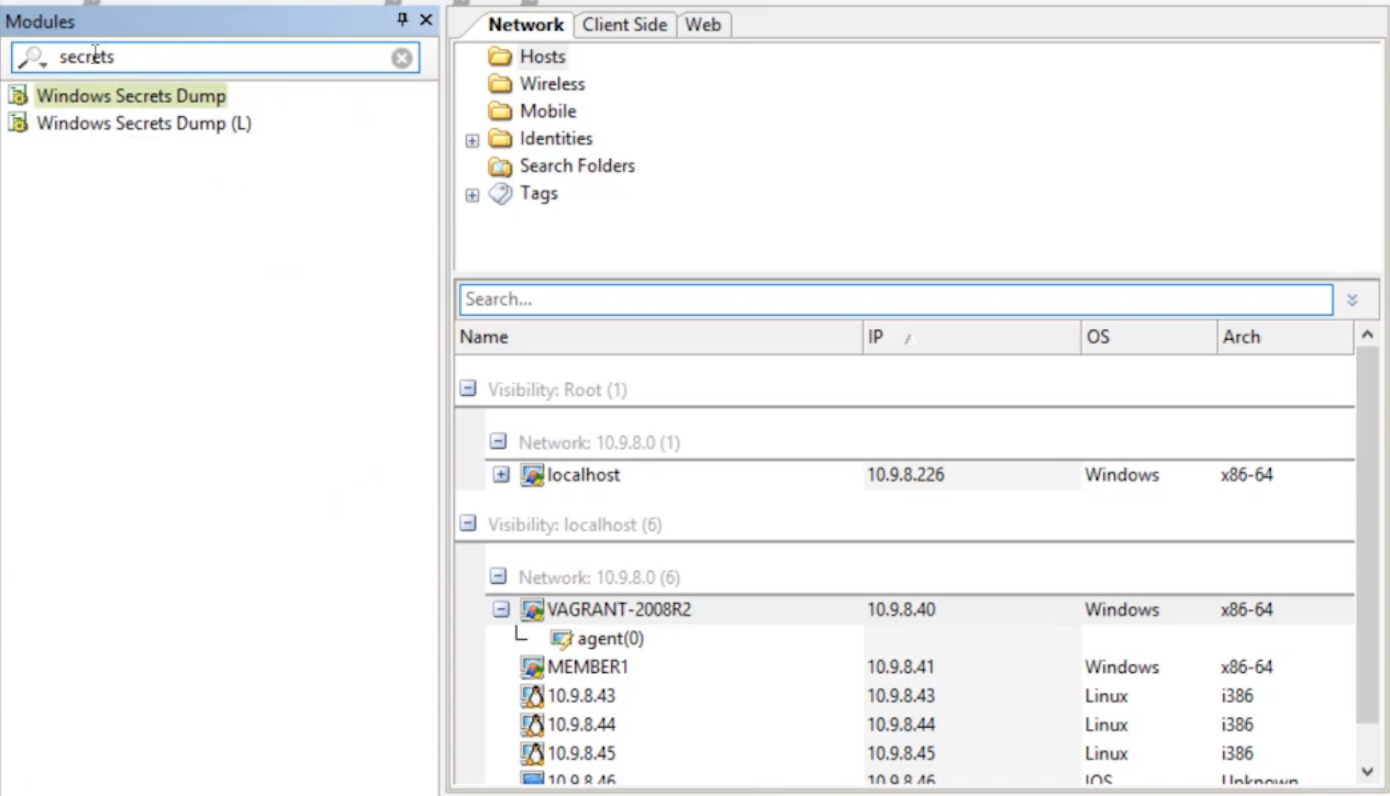Image resolution: width=1390 pixels, height=796 pixels.
Task: Click the hosts Search input field
Action: tap(895, 299)
